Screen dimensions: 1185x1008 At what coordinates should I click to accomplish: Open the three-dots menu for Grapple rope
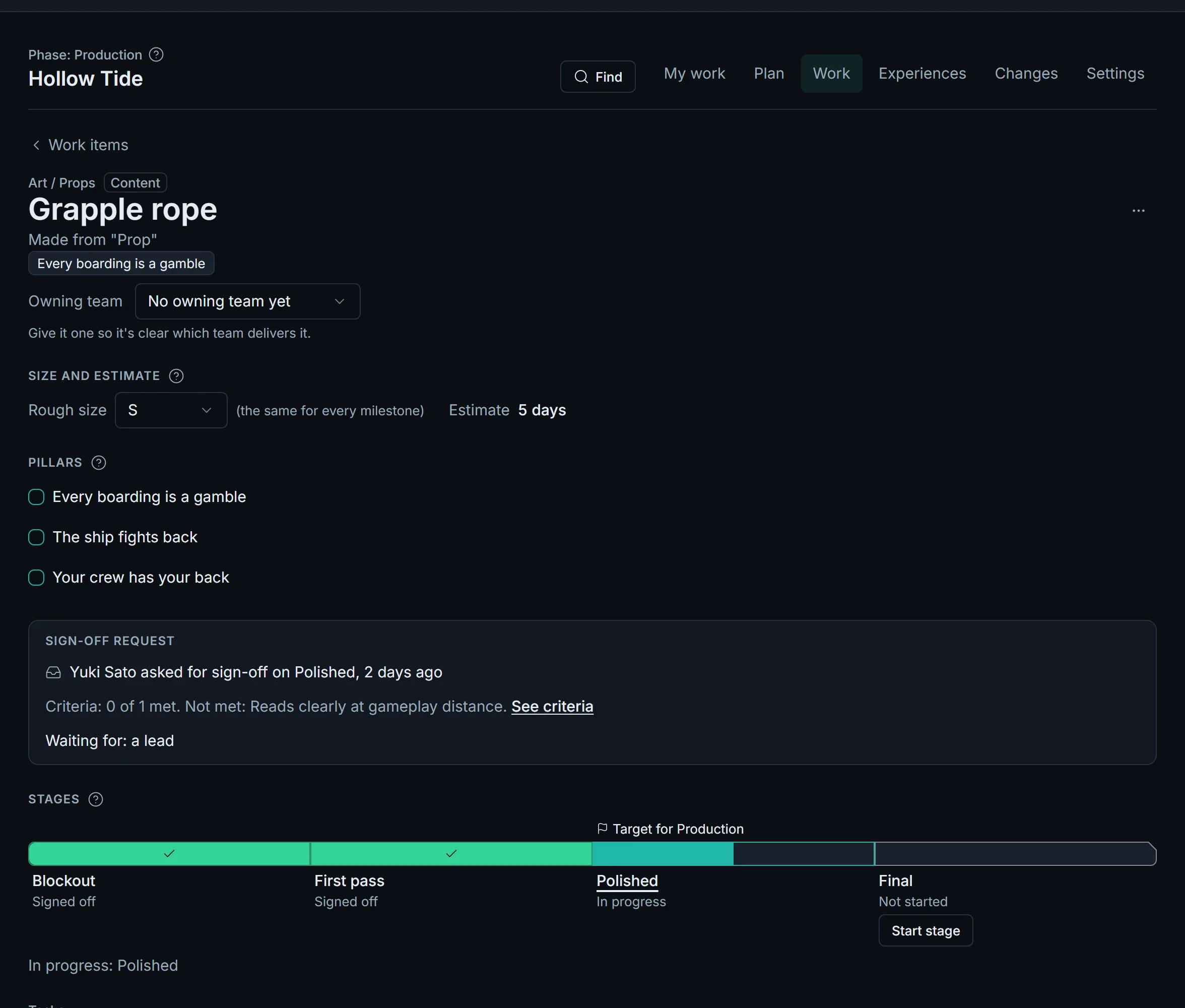1138,211
